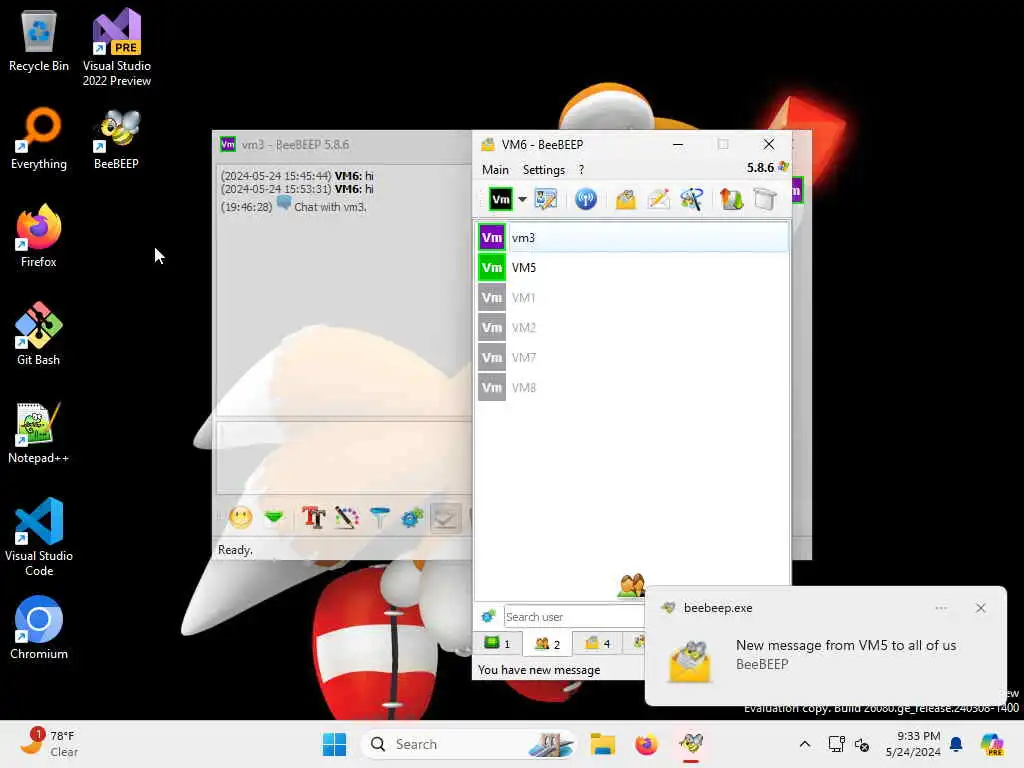Open the Everything desktop shortcut
Image resolution: width=1024 pixels, height=768 pixels.
[39, 138]
